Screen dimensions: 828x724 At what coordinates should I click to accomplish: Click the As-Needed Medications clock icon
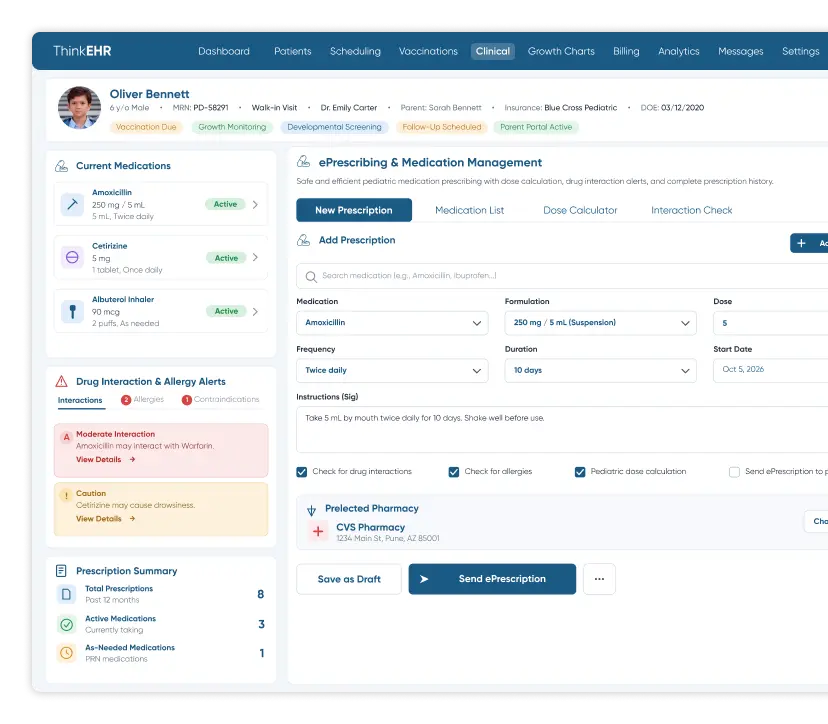click(x=67, y=653)
